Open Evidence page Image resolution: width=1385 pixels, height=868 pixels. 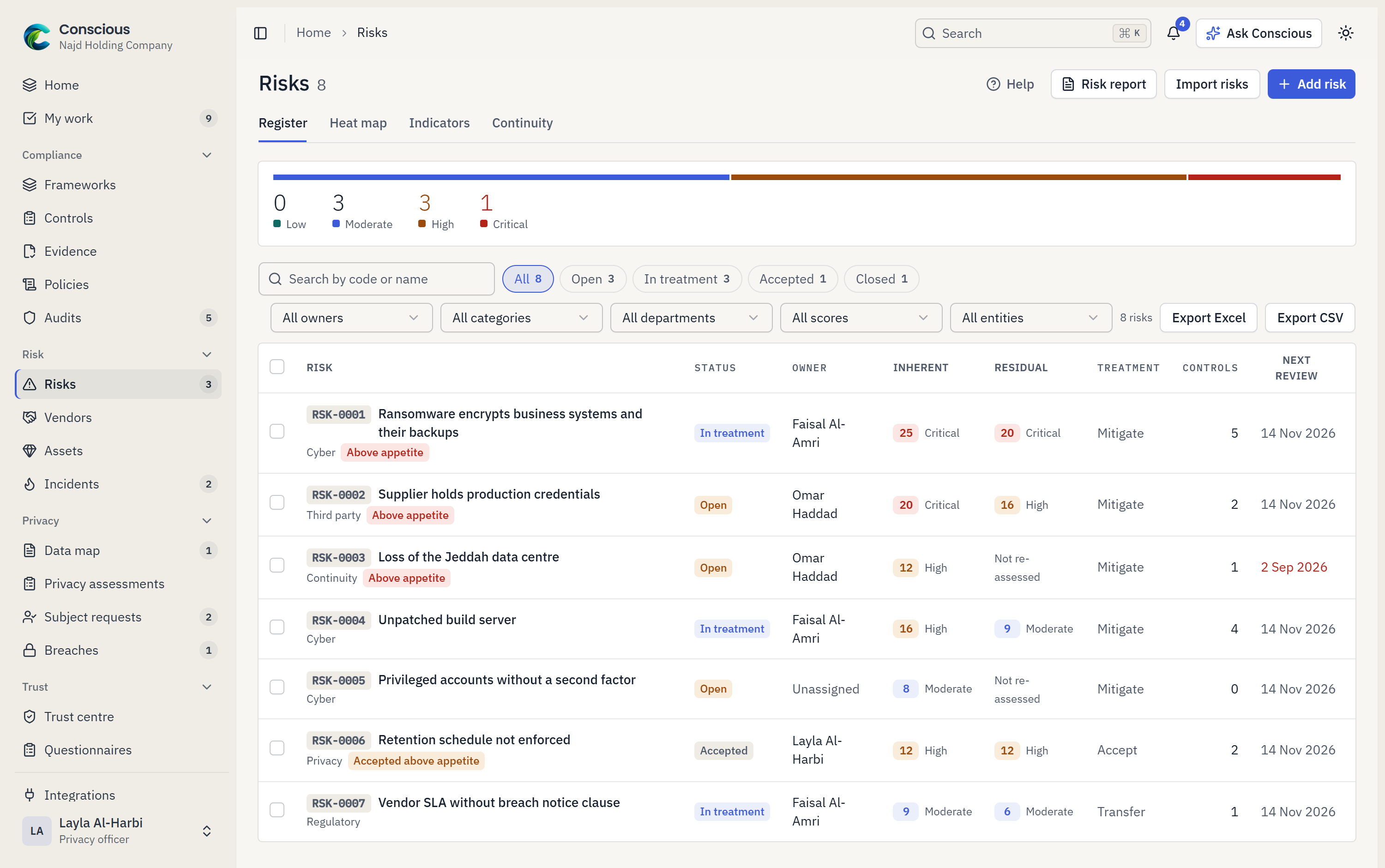point(118,252)
